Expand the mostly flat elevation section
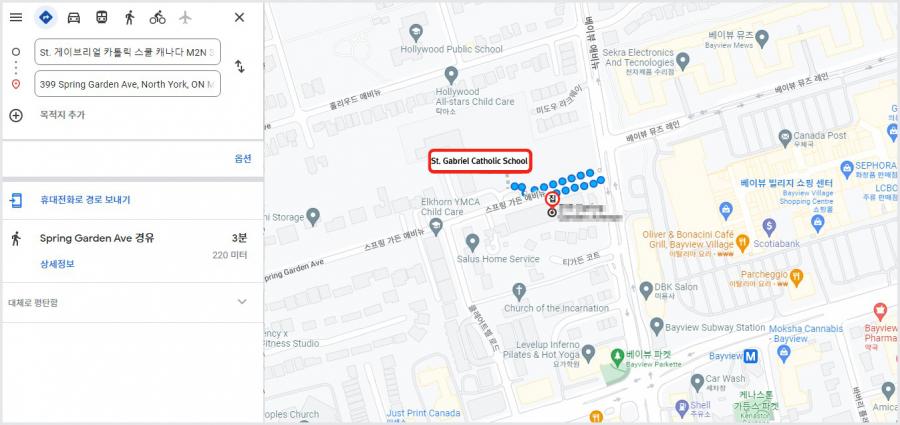The width and height of the screenshot is (900, 425). click(133, 302)
